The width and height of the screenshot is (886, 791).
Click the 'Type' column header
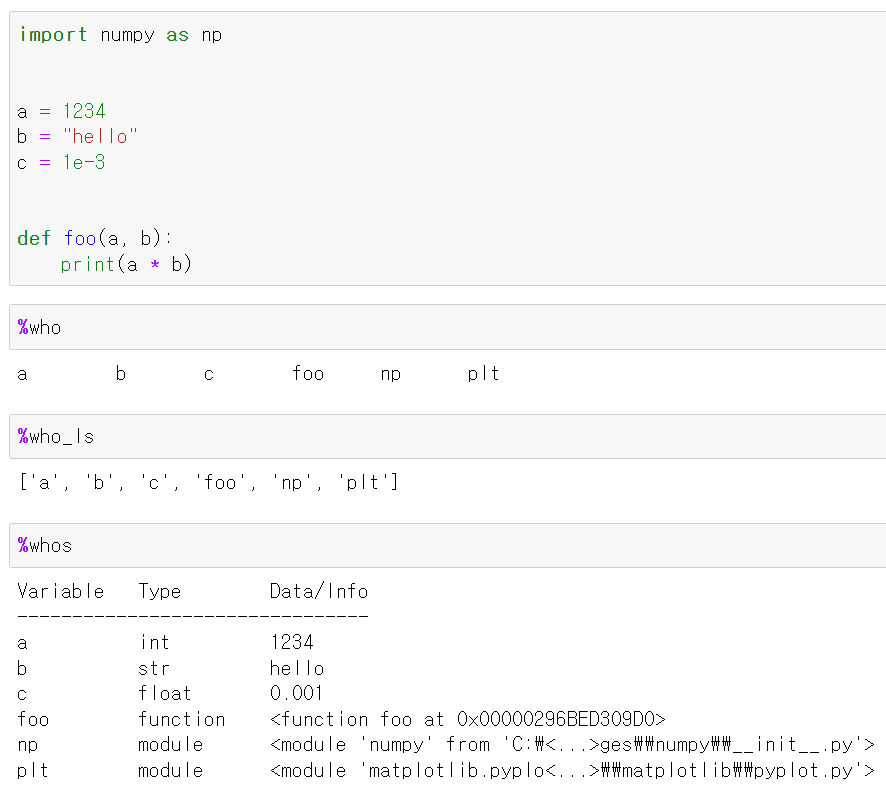click(160, 592)
